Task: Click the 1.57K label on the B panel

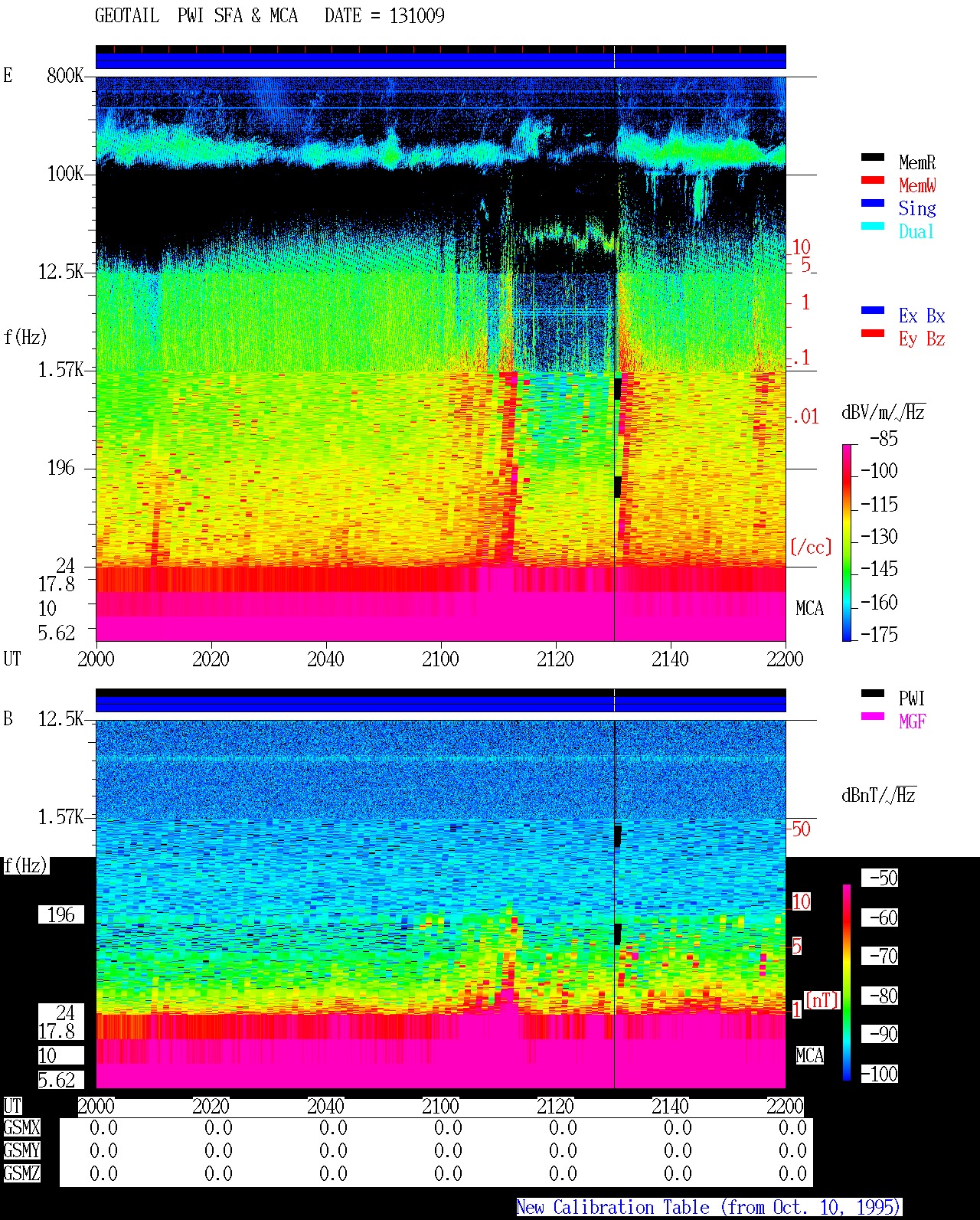Action: click(61, 817)
